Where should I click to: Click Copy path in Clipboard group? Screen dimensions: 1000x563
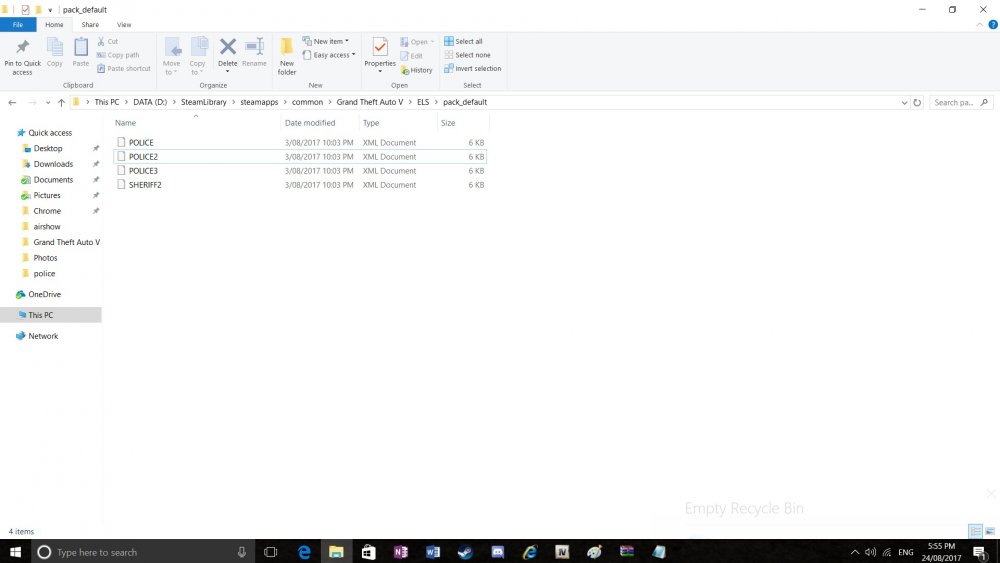pyautogui.click(x=118, y=55)
